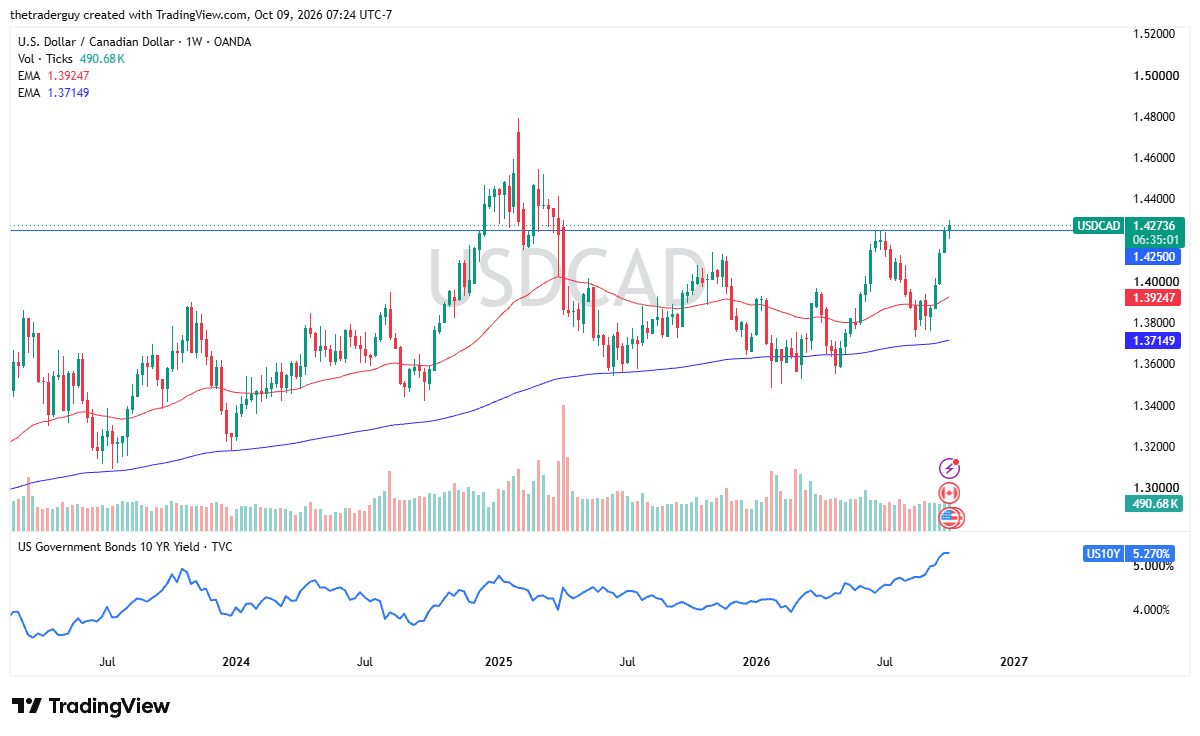The height and width of the screenshot is (736, 1200).
Task: Click the 5.000% yield axis label
Action: (x=1153, y=566)
